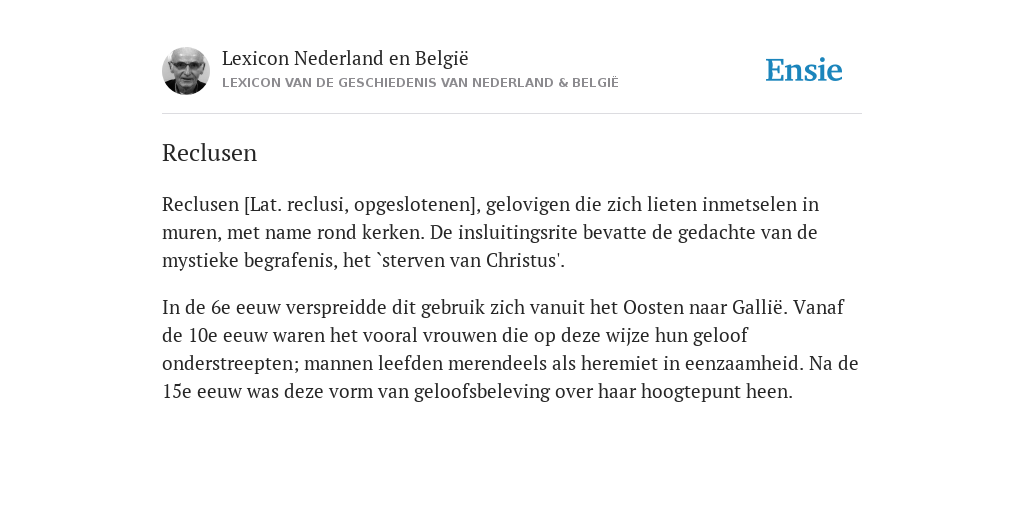The image size is (1024, 512).
Task: Click the author's round profile photo
Action: (186, 71)
